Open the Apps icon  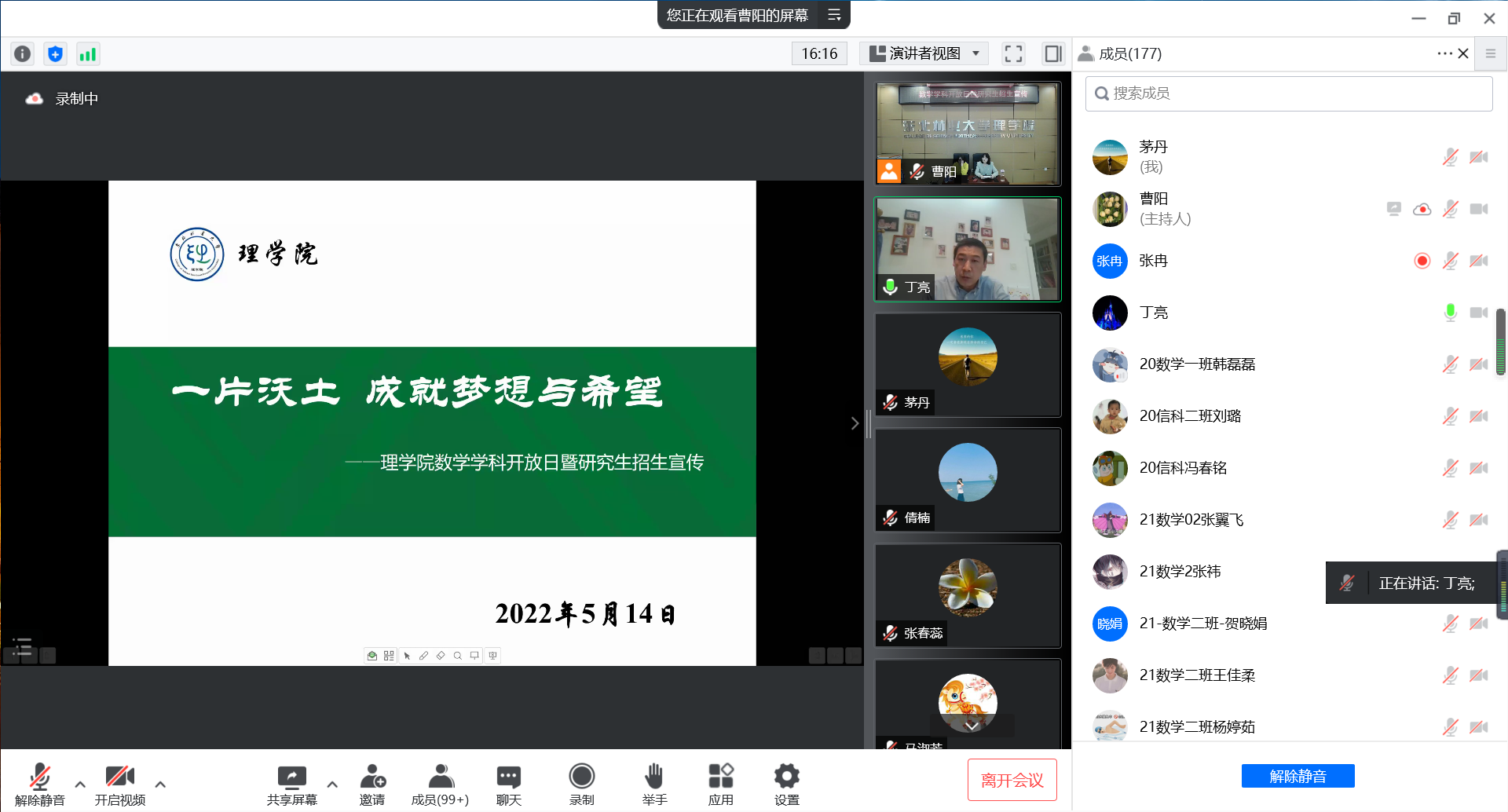[x=720, y=784]
